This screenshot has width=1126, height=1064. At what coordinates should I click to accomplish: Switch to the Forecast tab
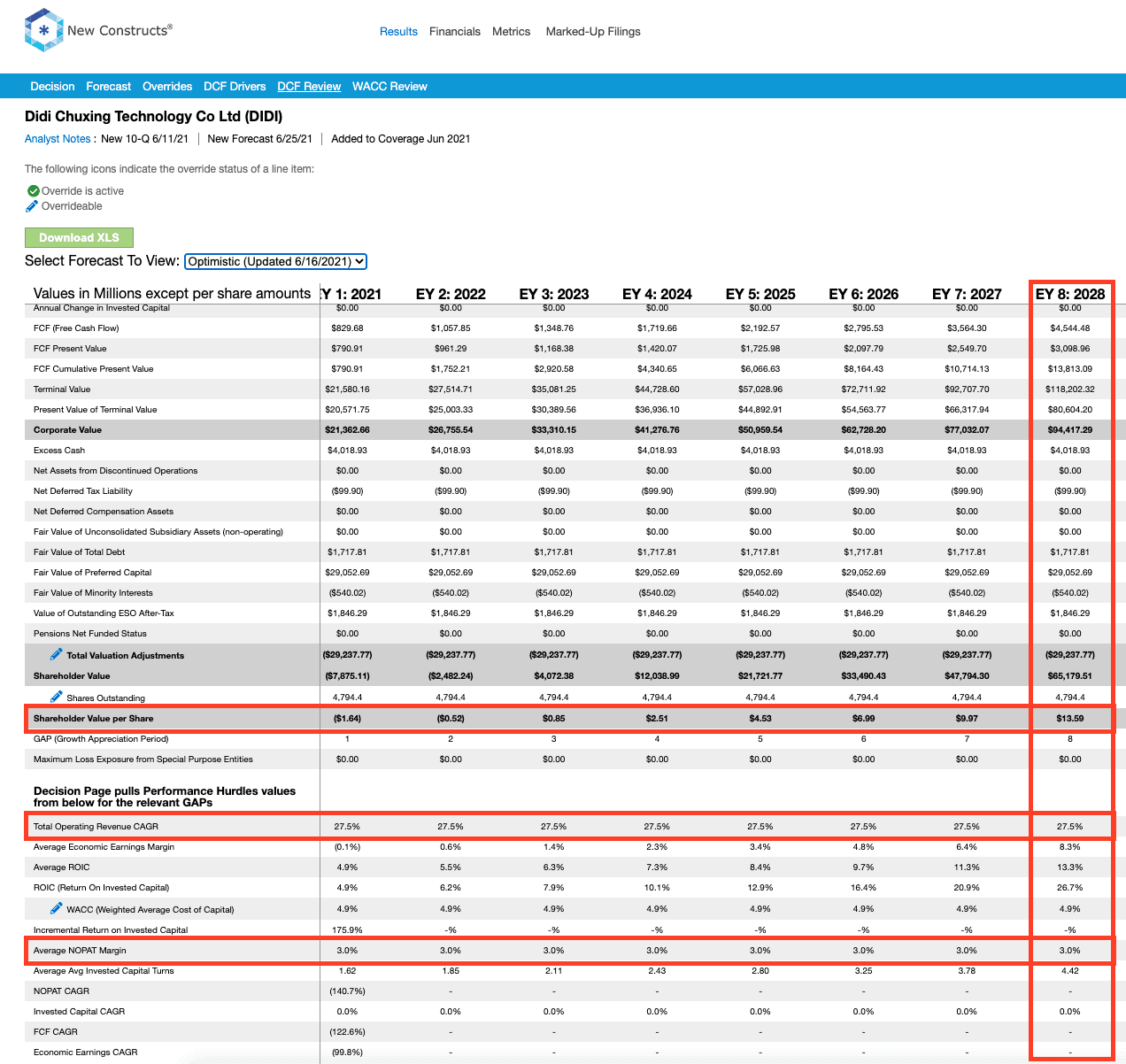[108, 87]
